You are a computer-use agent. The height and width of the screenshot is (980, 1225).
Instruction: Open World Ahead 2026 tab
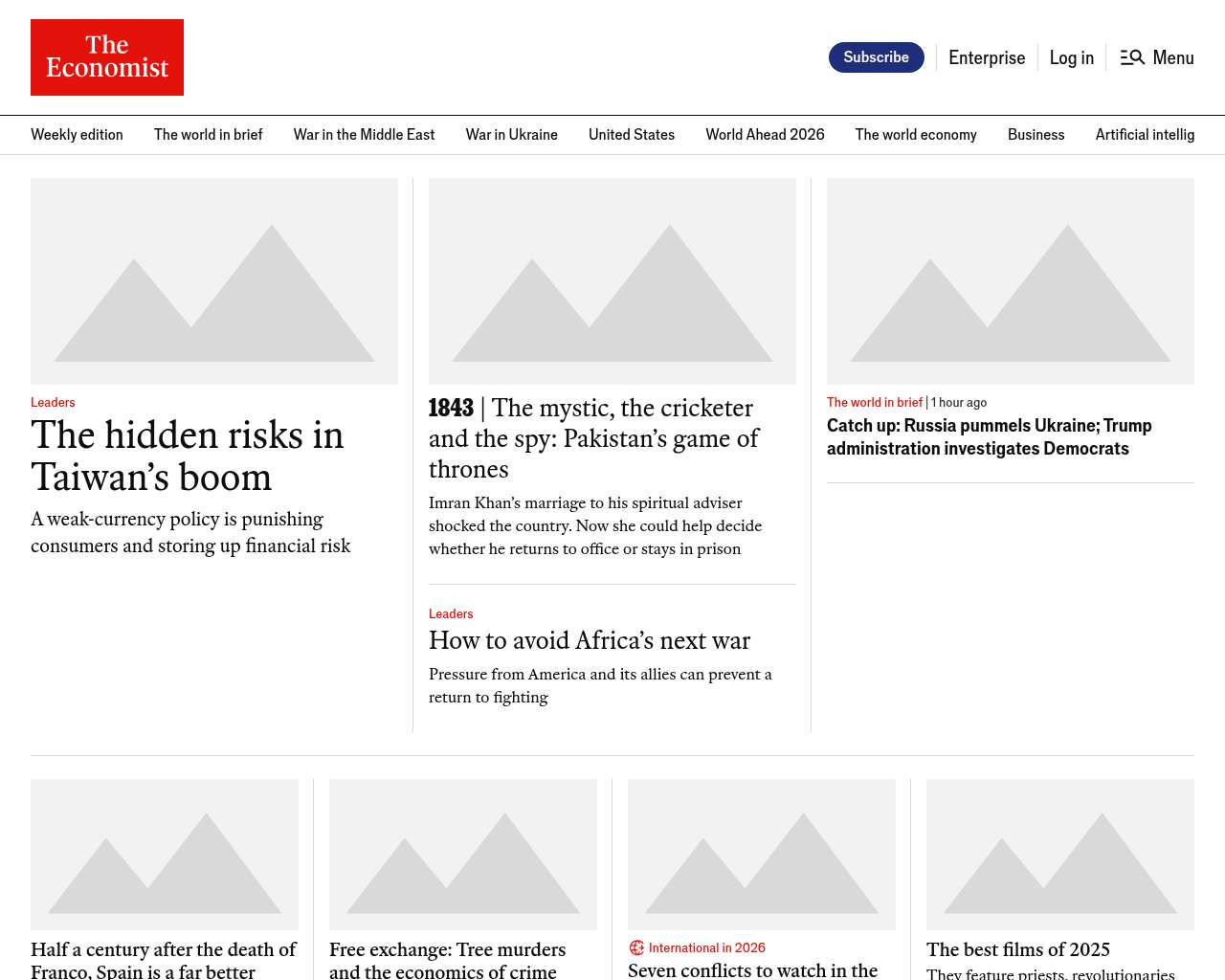click(x=765, y=135)
